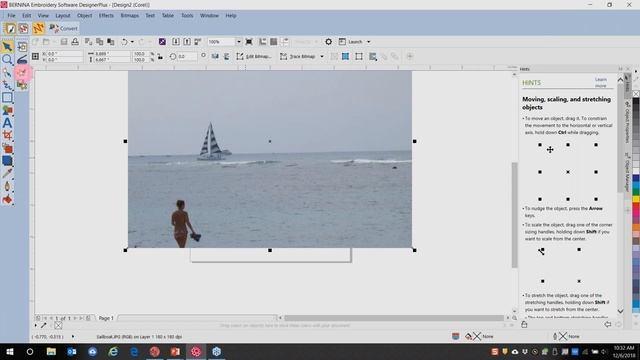
Task: Select the Rectangle tool
Action: click(x=7, y=98)
